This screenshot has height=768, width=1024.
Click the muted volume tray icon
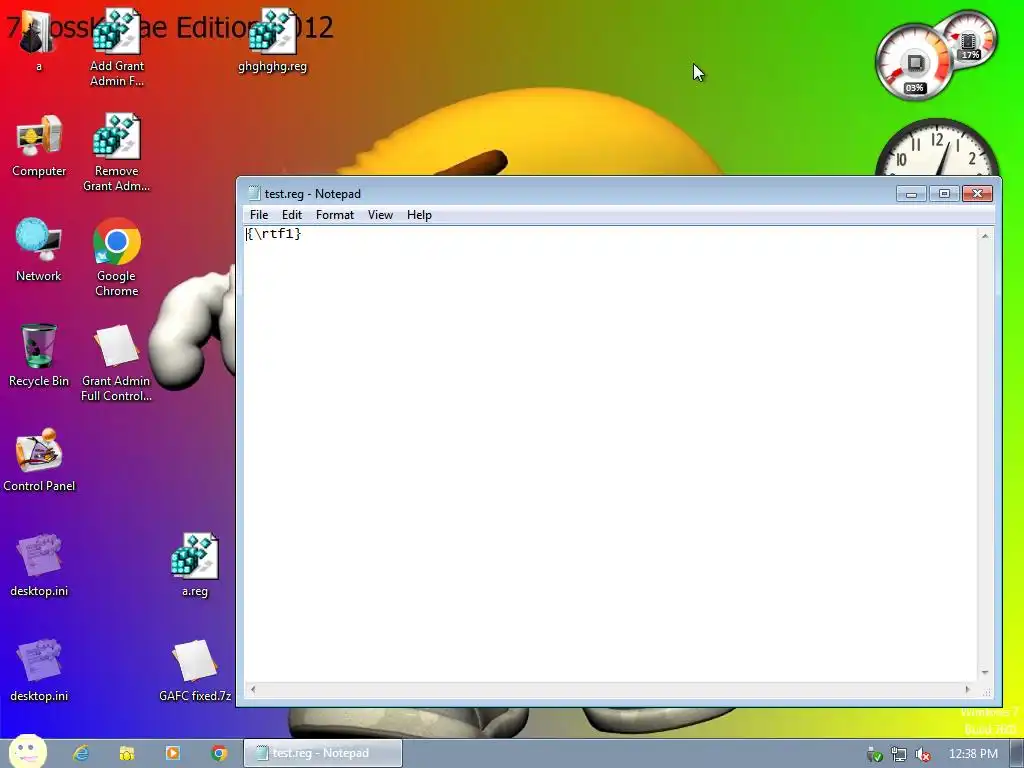tap(923, 754)
